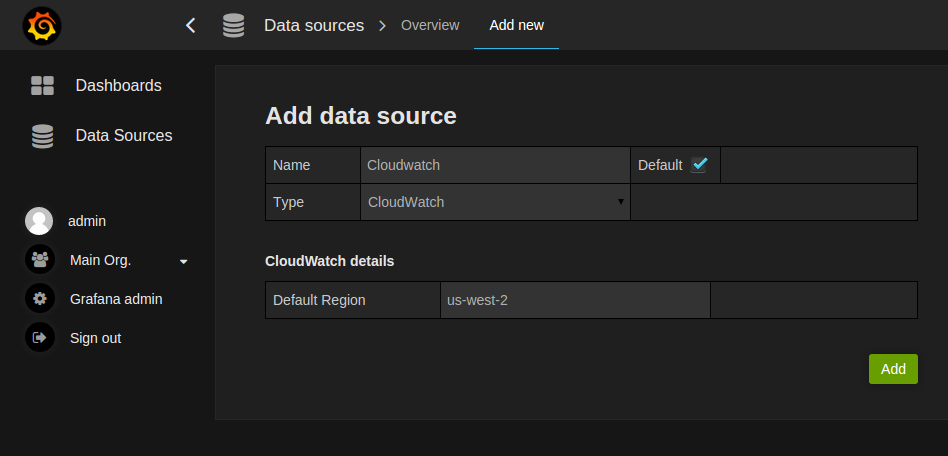Click the Default Region input field
Viewport: 948px width, 456px height.
(x=575, y=300)
